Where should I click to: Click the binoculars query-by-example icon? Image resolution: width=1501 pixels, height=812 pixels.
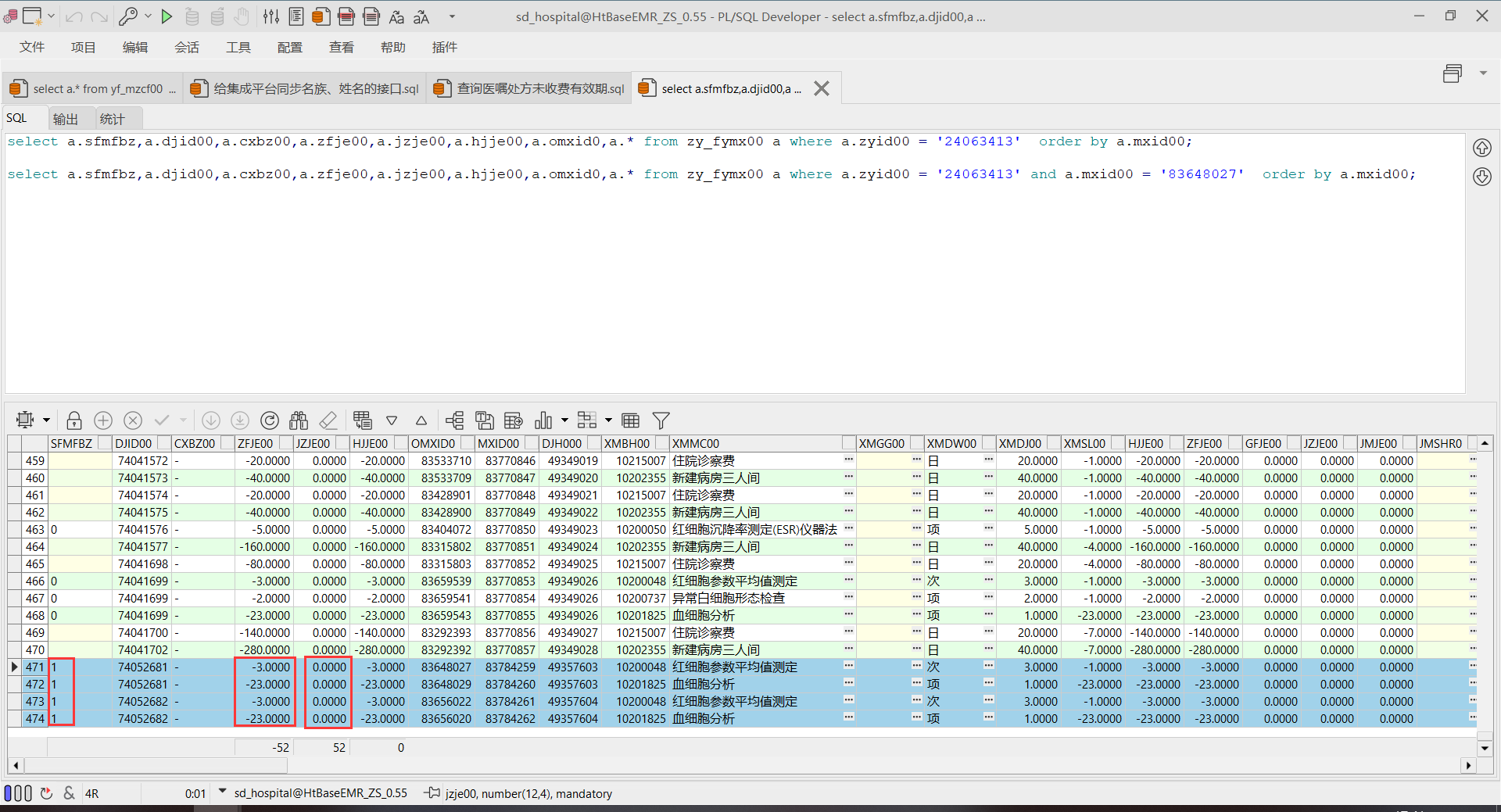point(299,420)
